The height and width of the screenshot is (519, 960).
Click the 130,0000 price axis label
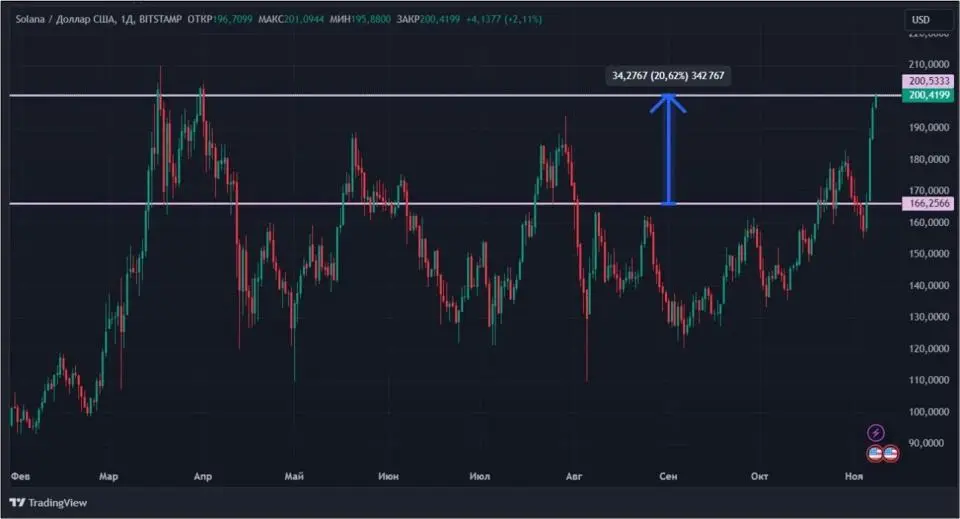(x=922, y=317)
